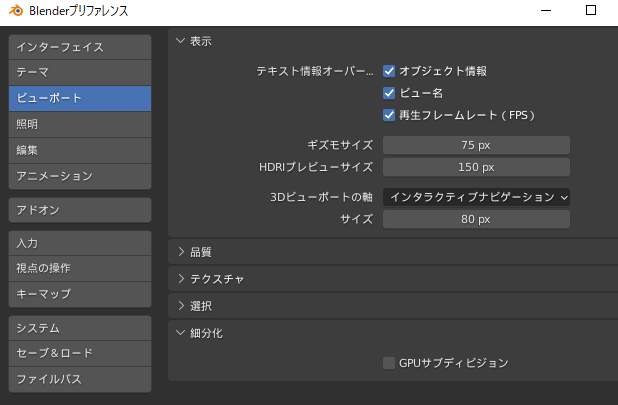Image resolution: width=618 pixels, height=405 pixels.
Task: Minimize the Blender preferences window
Action: click(546, 11)
